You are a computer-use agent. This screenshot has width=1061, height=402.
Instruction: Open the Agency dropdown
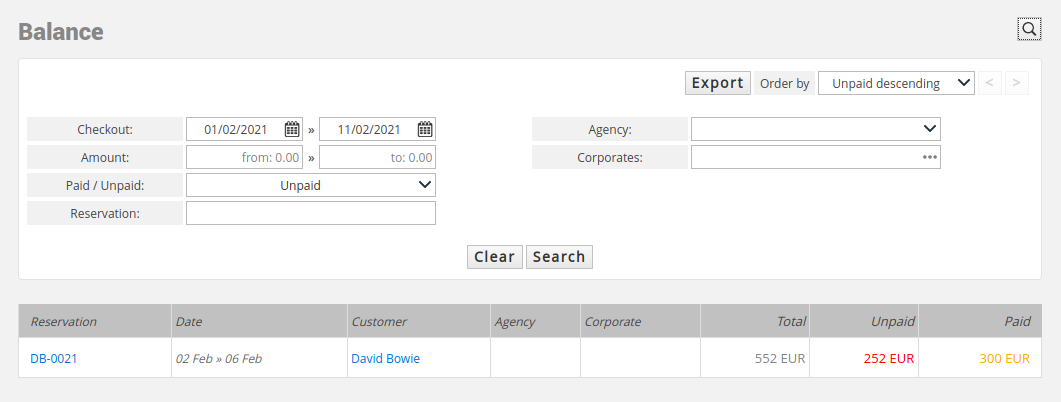tap(815, 129)
